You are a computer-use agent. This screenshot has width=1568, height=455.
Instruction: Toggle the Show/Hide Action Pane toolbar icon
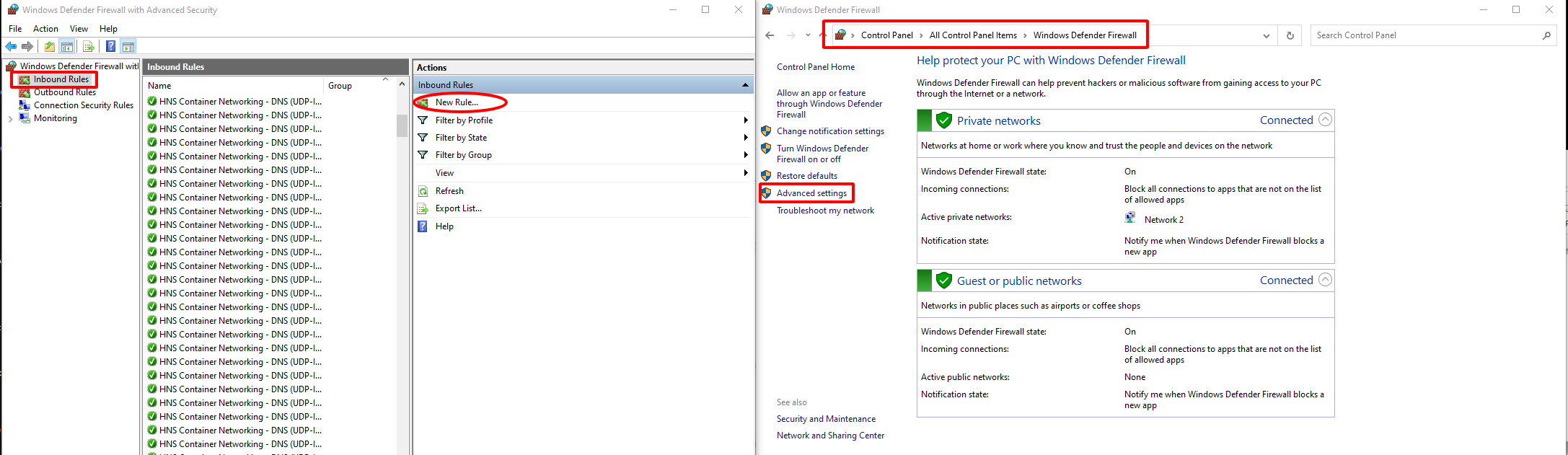pyautogui.click(x=128, y=47)
